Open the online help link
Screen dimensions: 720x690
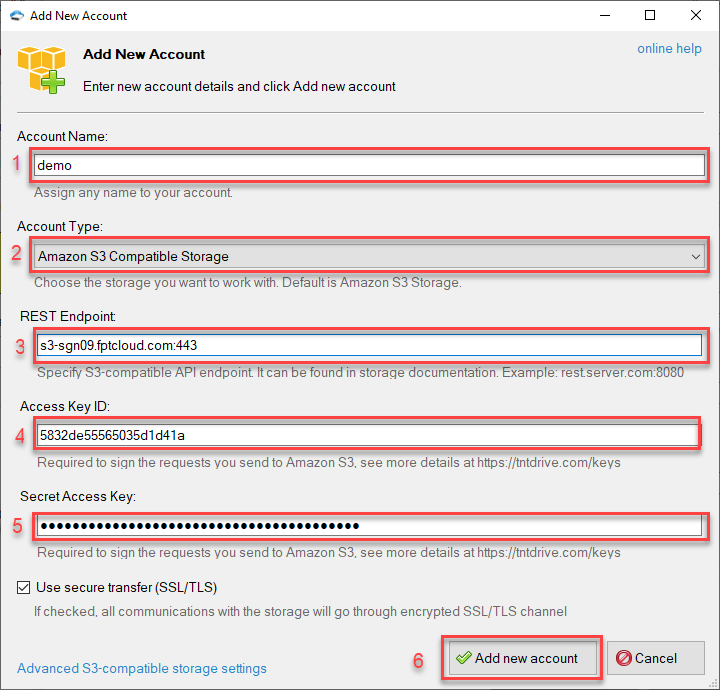[669, 49]
